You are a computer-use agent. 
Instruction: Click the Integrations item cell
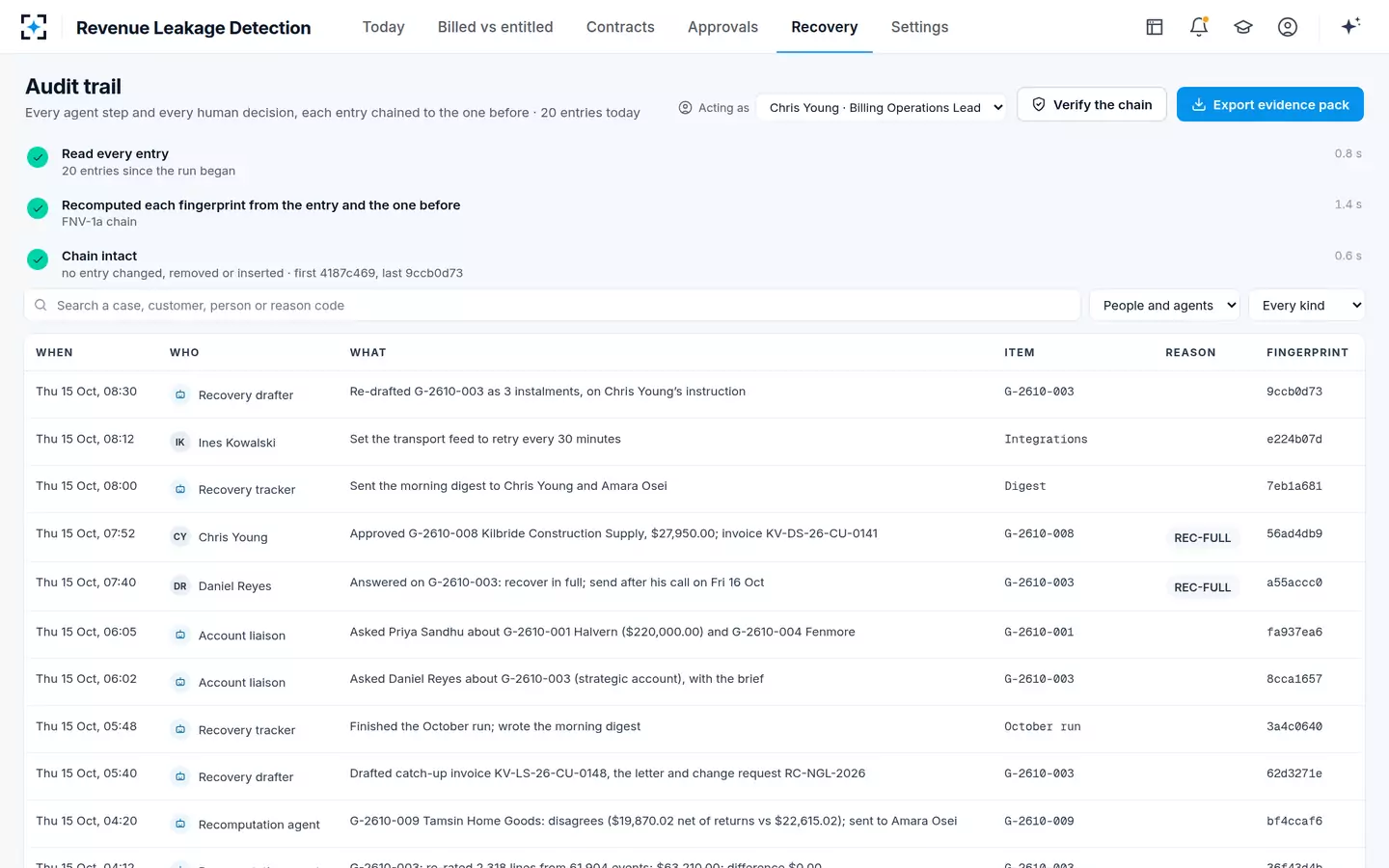pos(1046,439)
